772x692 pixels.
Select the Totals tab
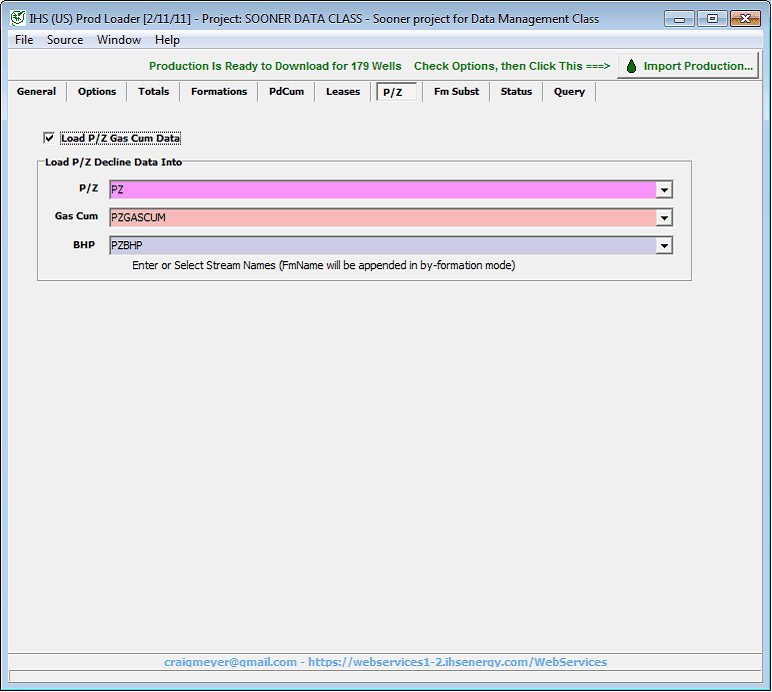[x=153, y=92]
